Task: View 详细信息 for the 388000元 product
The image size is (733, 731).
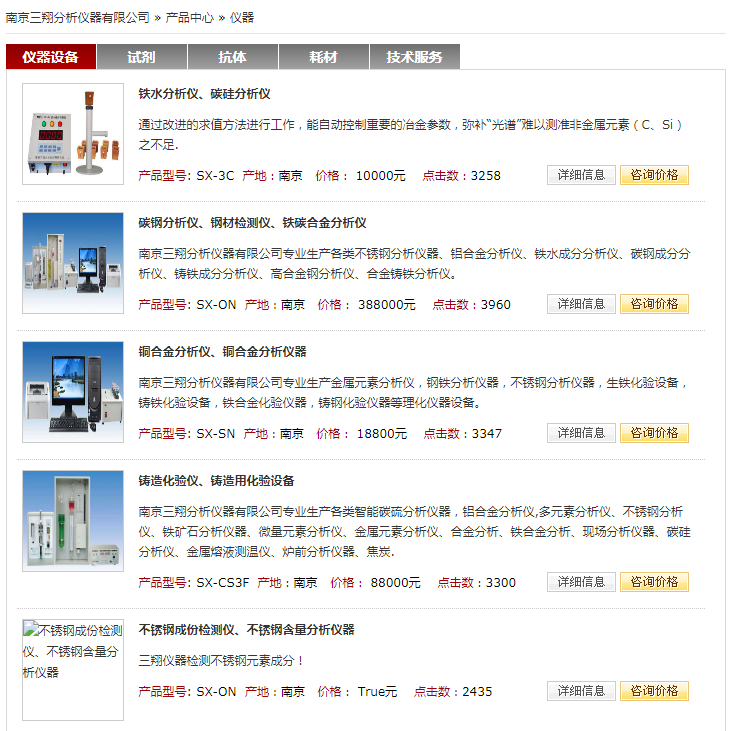Action: point(581,304)
